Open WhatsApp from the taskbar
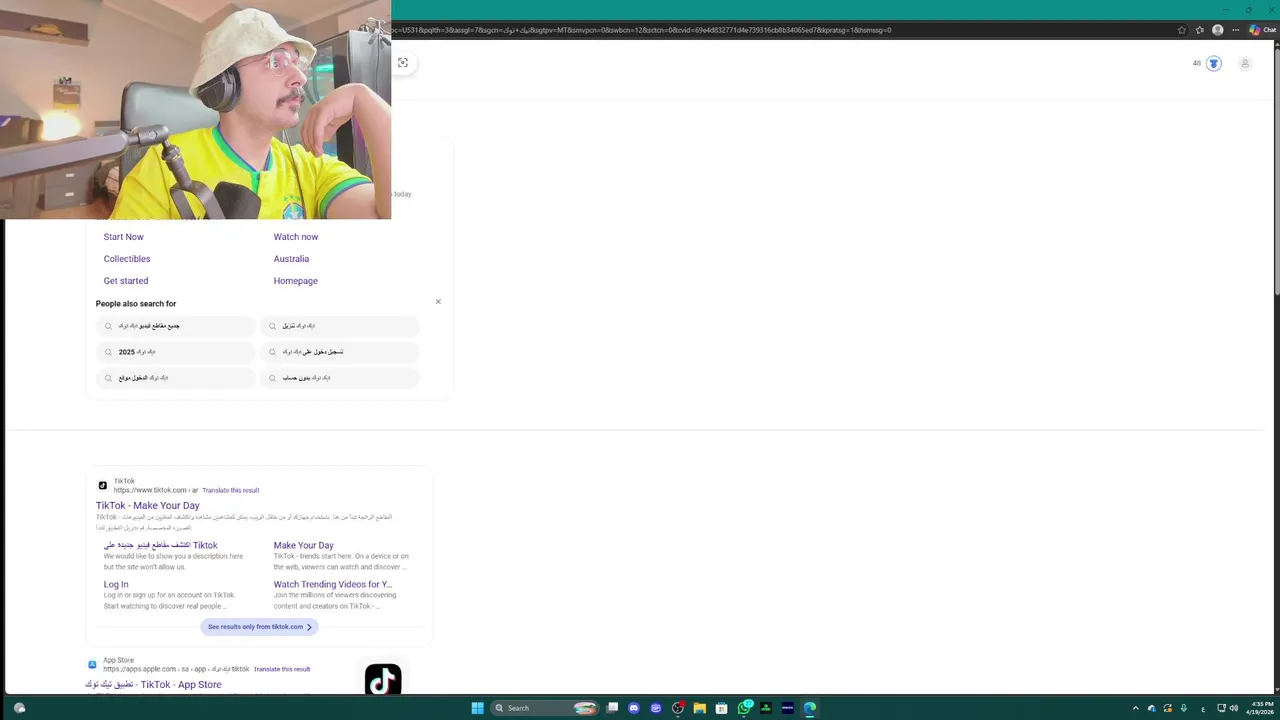Viewport: 1280px width, 720px height. tap(744, 708)
